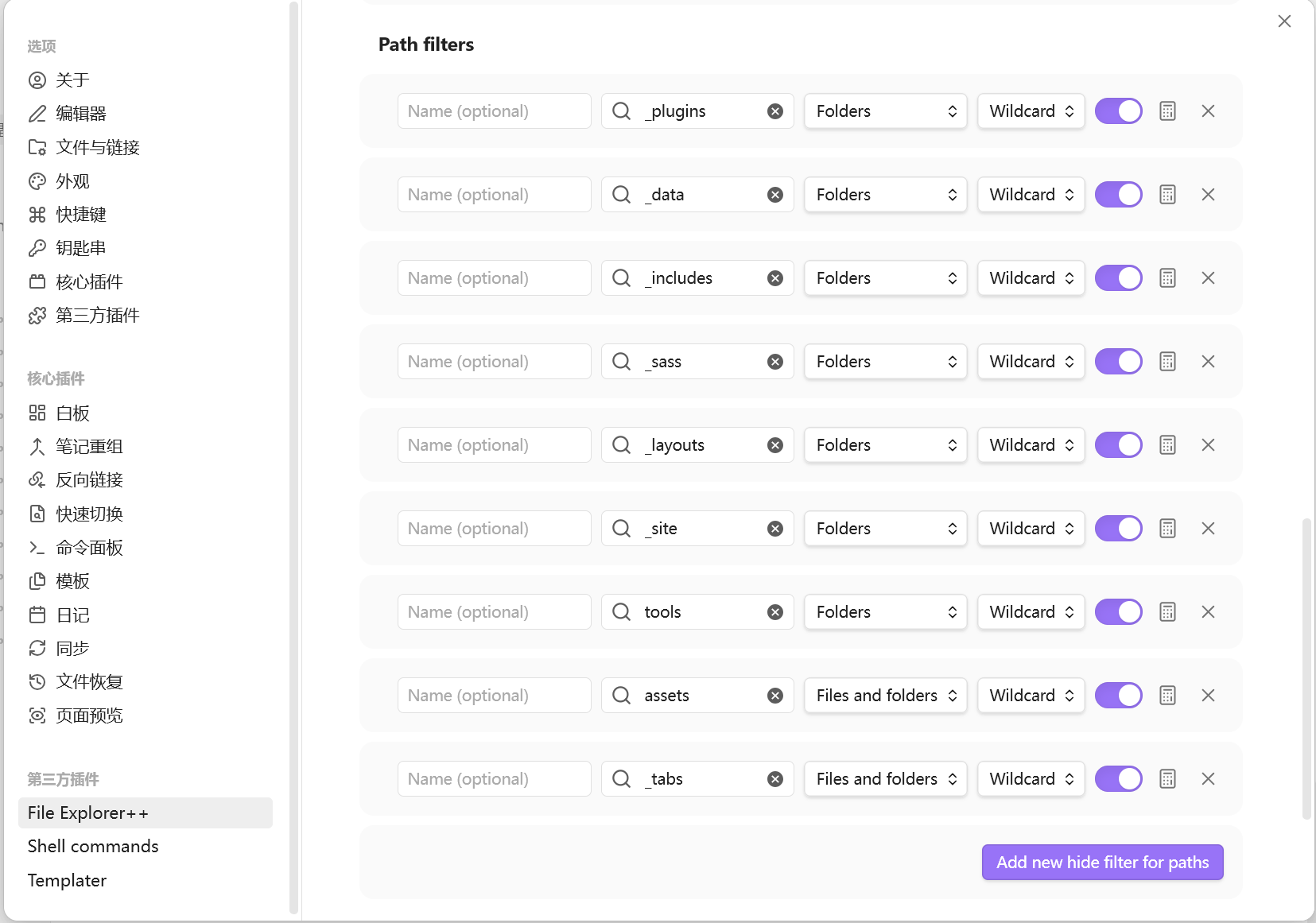Clear the assets pattern input
Image resolution: width=1316 pixels, height=923 pixels.
coord(775,696)
